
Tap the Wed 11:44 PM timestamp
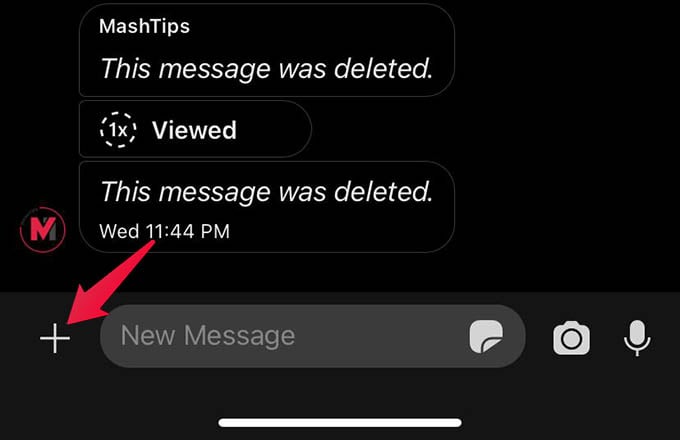pos(164,231)
